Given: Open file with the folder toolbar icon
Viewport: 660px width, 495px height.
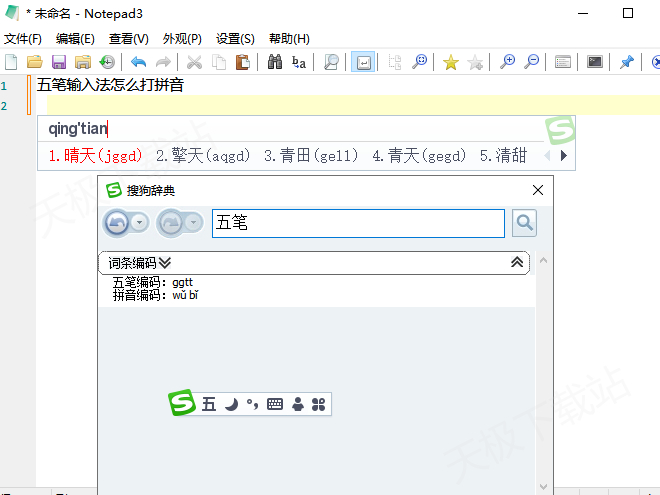Looking at the screenshot, I should (x=35, y=62).
